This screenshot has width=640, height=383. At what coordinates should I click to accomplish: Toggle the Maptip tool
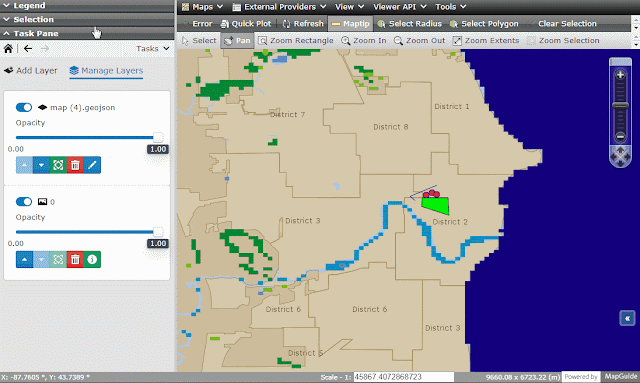point(351,24)
